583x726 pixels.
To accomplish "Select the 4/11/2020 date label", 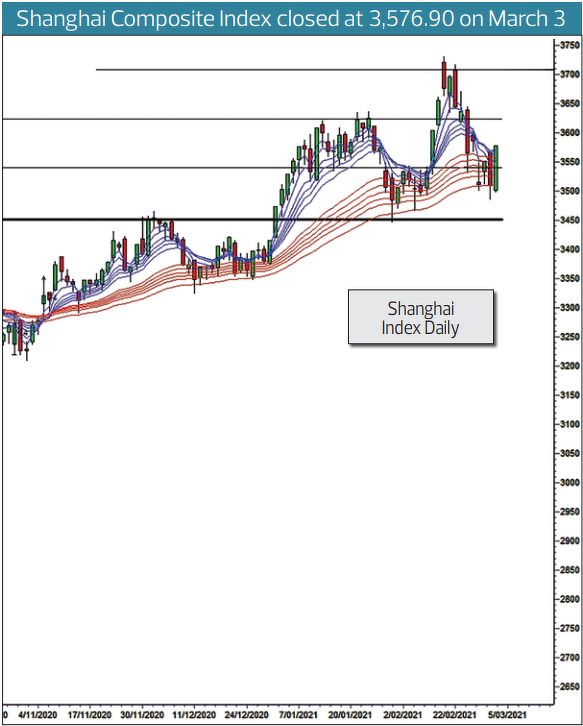I will point(38,715).
